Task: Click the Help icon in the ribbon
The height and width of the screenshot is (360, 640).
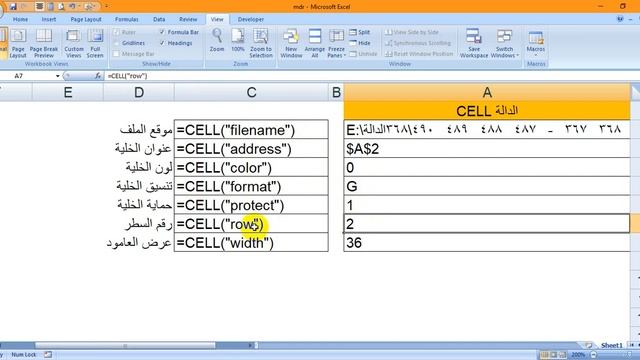Action: pyautogui.click(x=620, y=19)
